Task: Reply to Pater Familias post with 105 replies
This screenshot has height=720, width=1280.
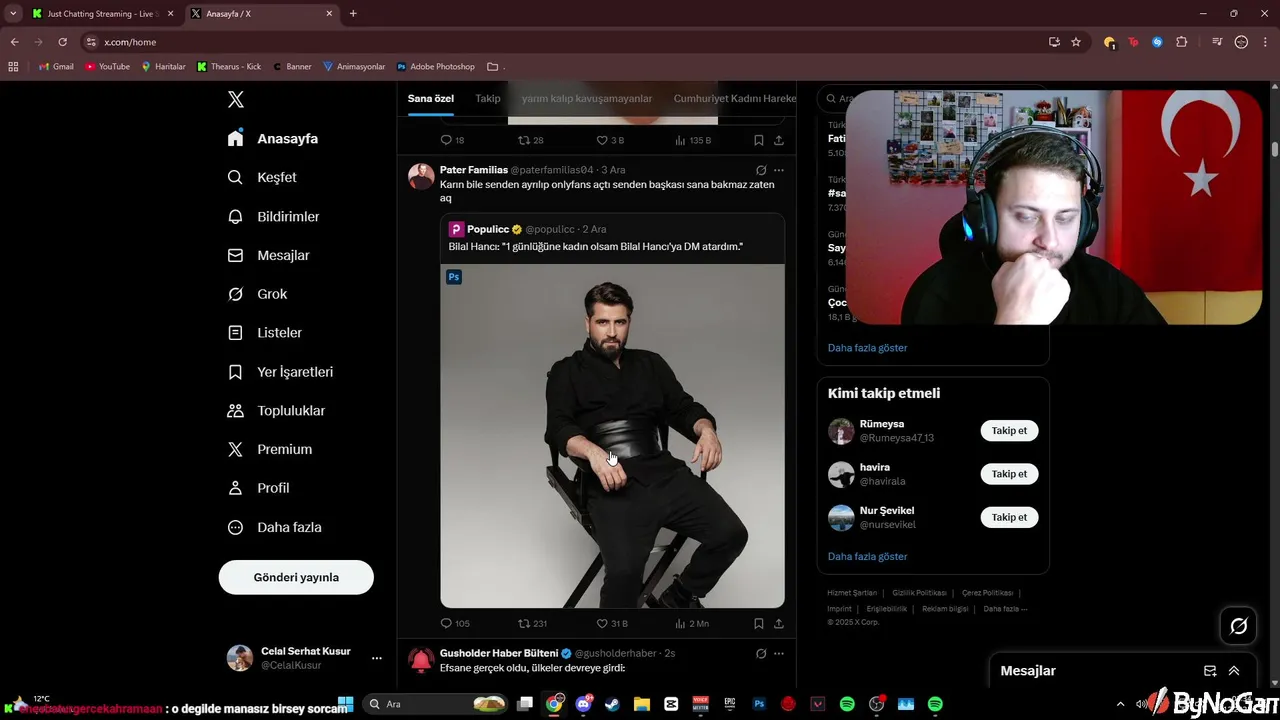Action: click(455, 623)
